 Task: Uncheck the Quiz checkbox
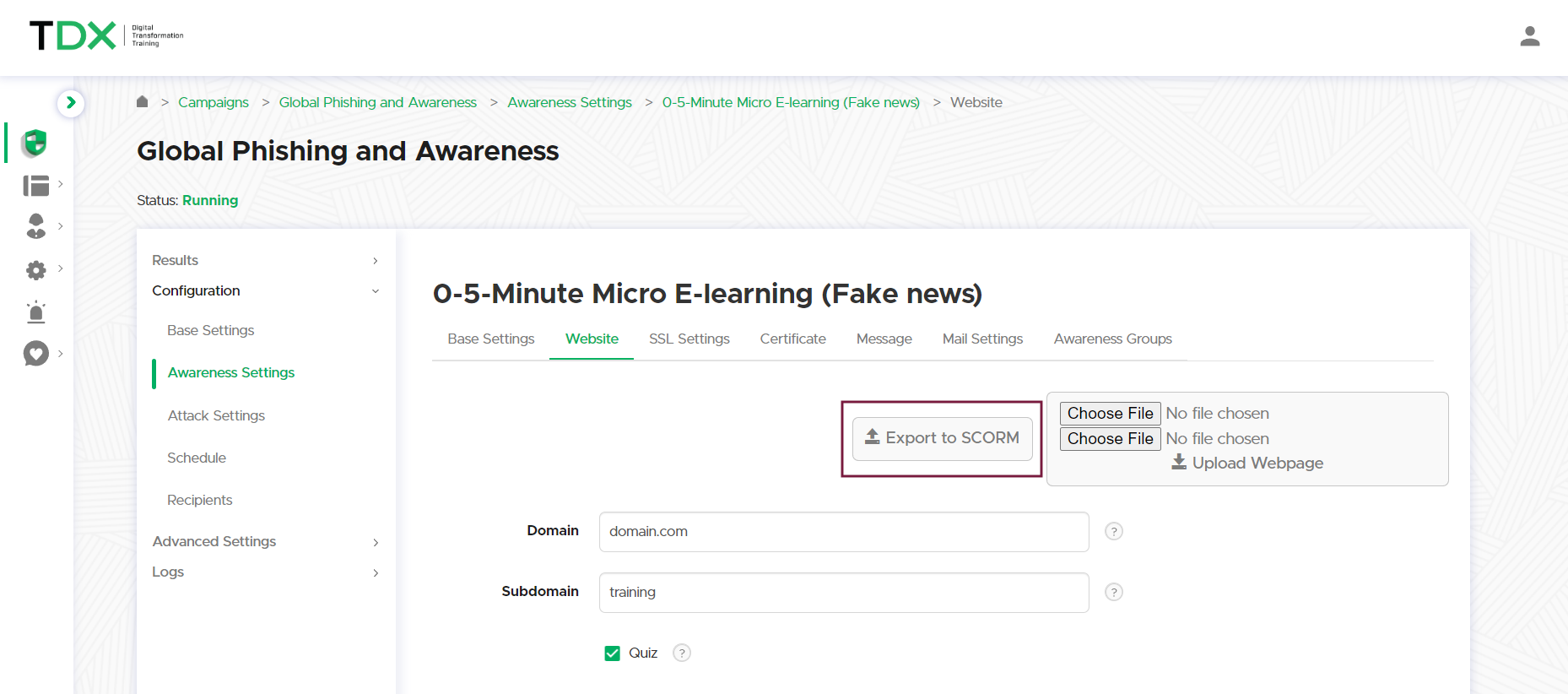click(x=613, y=653)
